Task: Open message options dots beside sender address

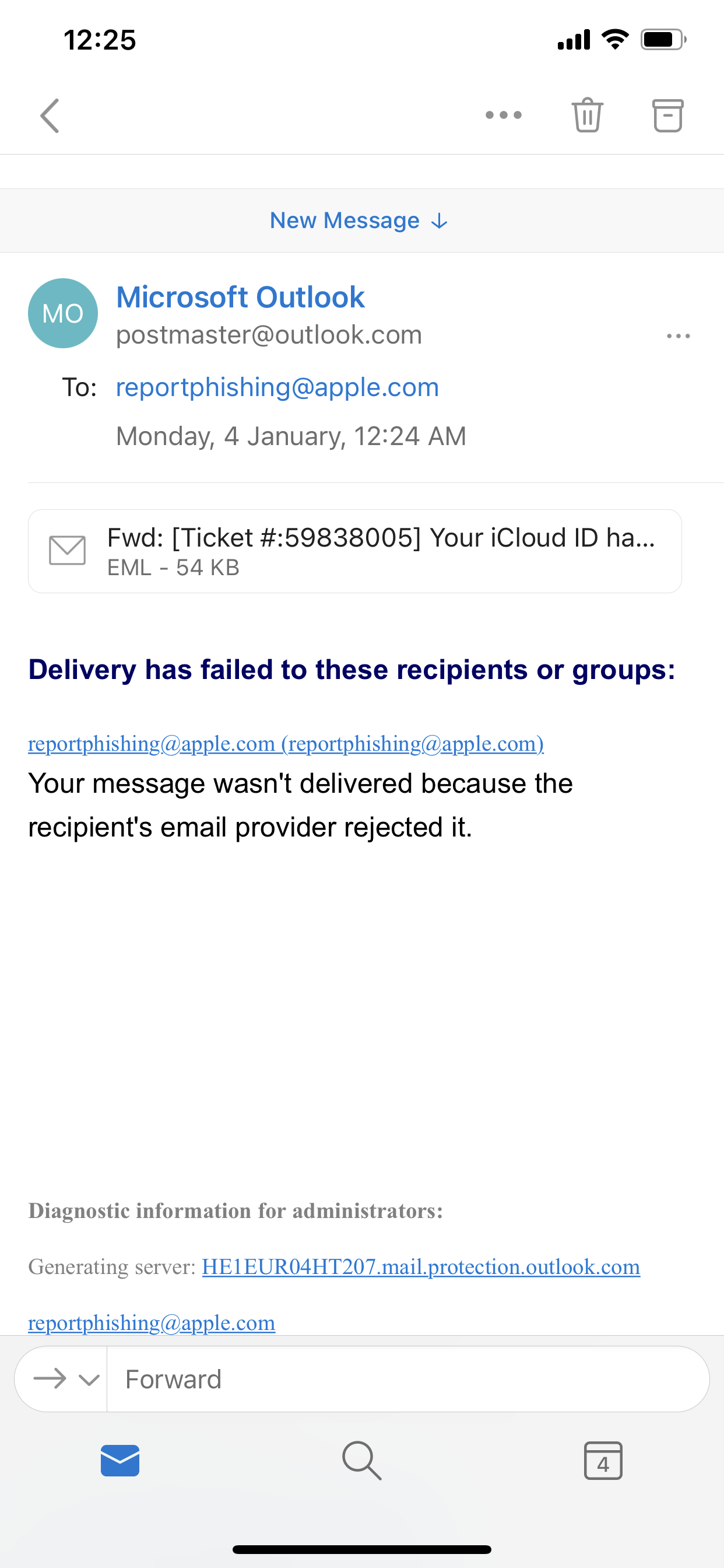Action: (678, 336)
